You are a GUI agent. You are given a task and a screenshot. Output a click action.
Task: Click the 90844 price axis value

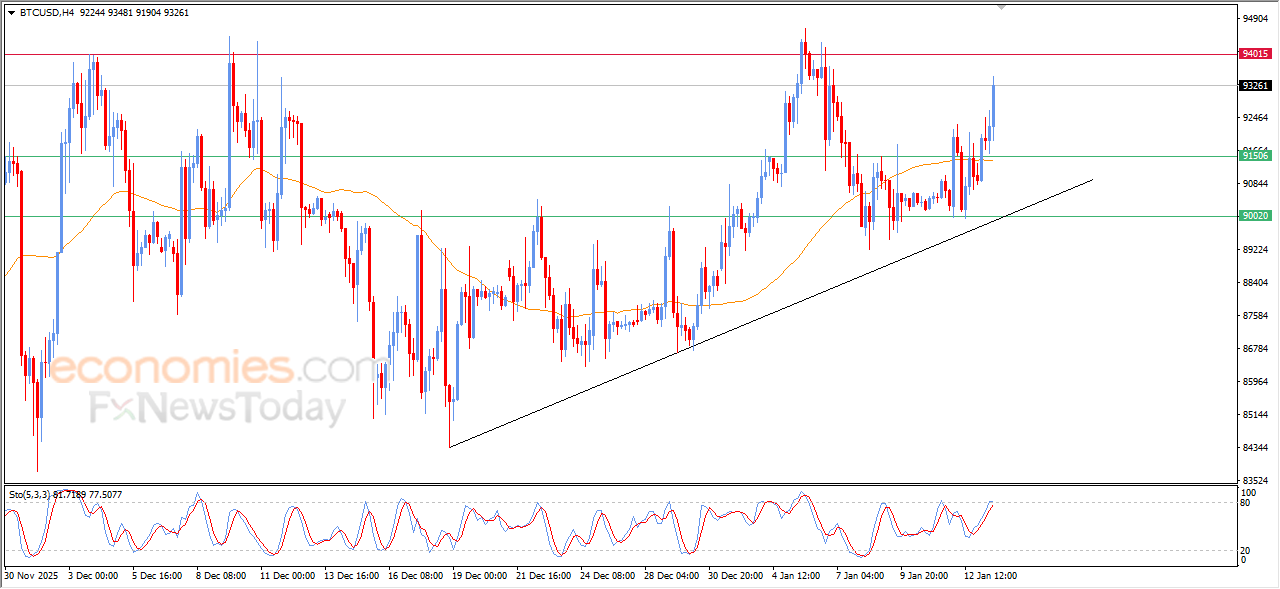(x=1255, y=184)
